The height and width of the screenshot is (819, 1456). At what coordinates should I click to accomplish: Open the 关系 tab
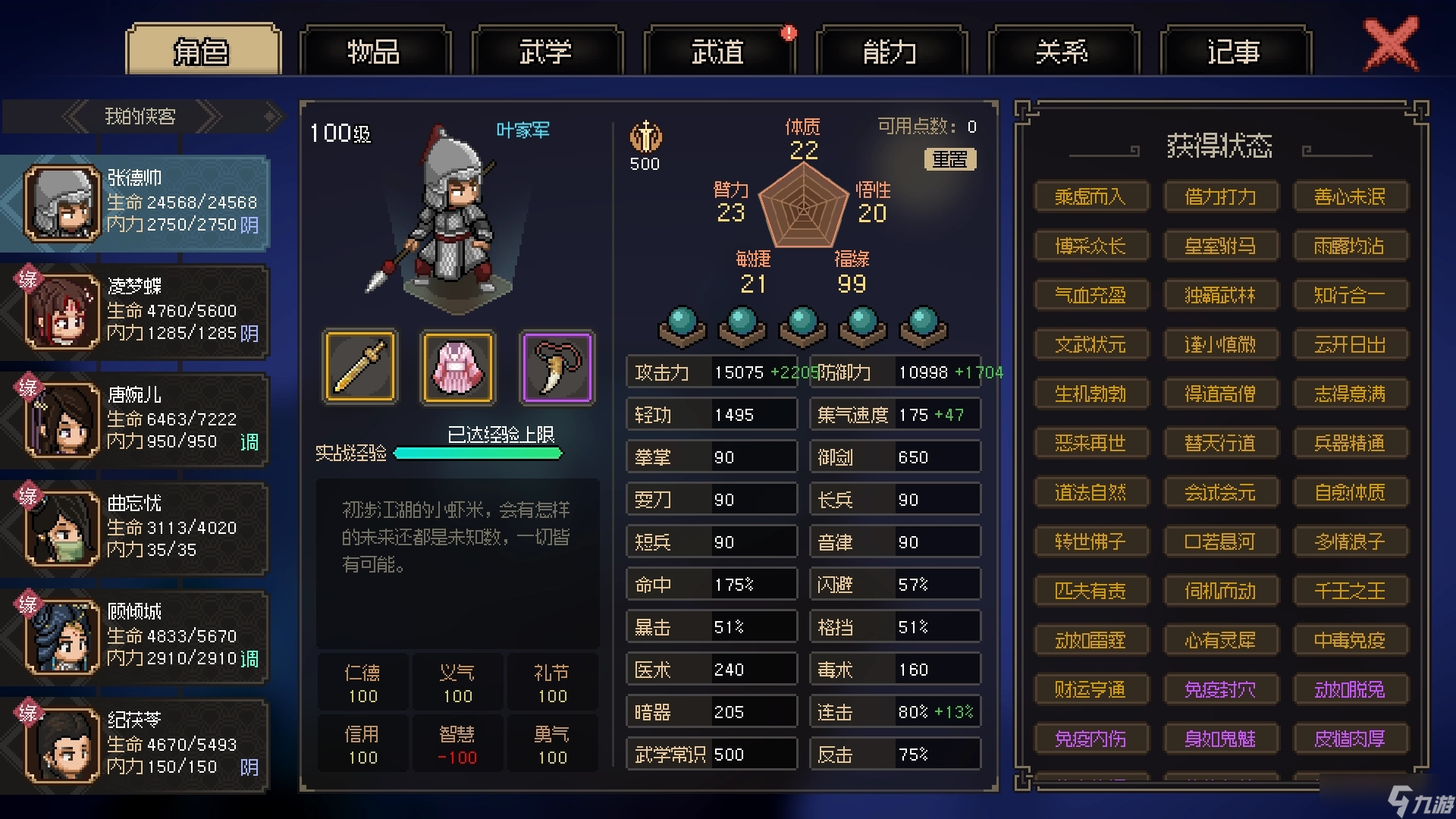pyautogui.click(x=1062, y=52)
